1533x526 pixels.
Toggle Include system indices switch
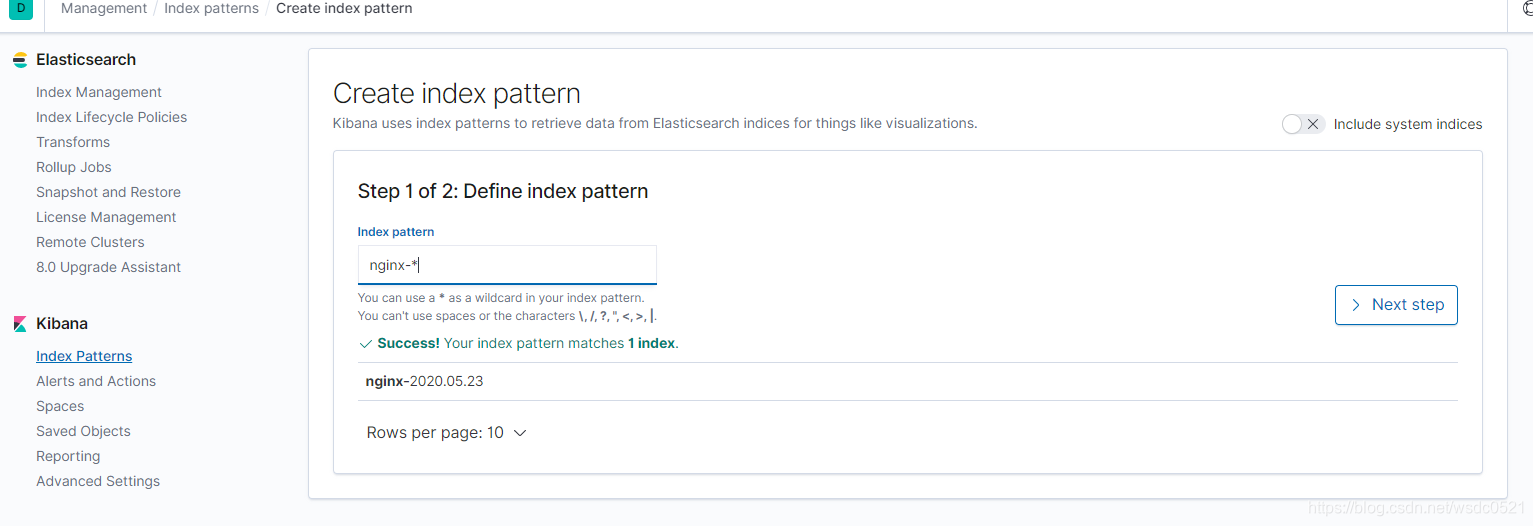pyautogui.click(x=1303, y=124)
